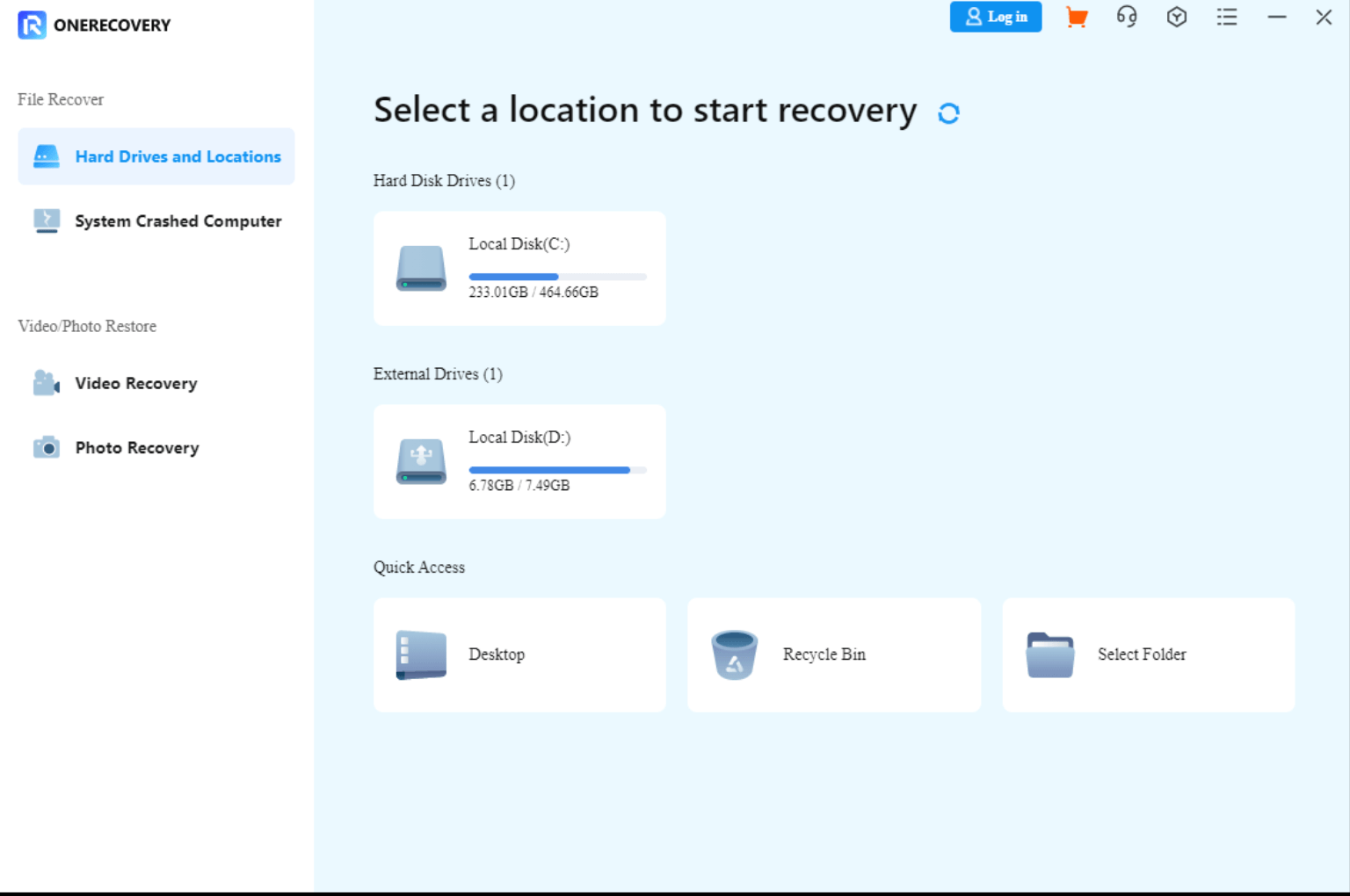Refresh the location list with the refresh button
This screenshot has height=896, width=1350.
(949, 112)
